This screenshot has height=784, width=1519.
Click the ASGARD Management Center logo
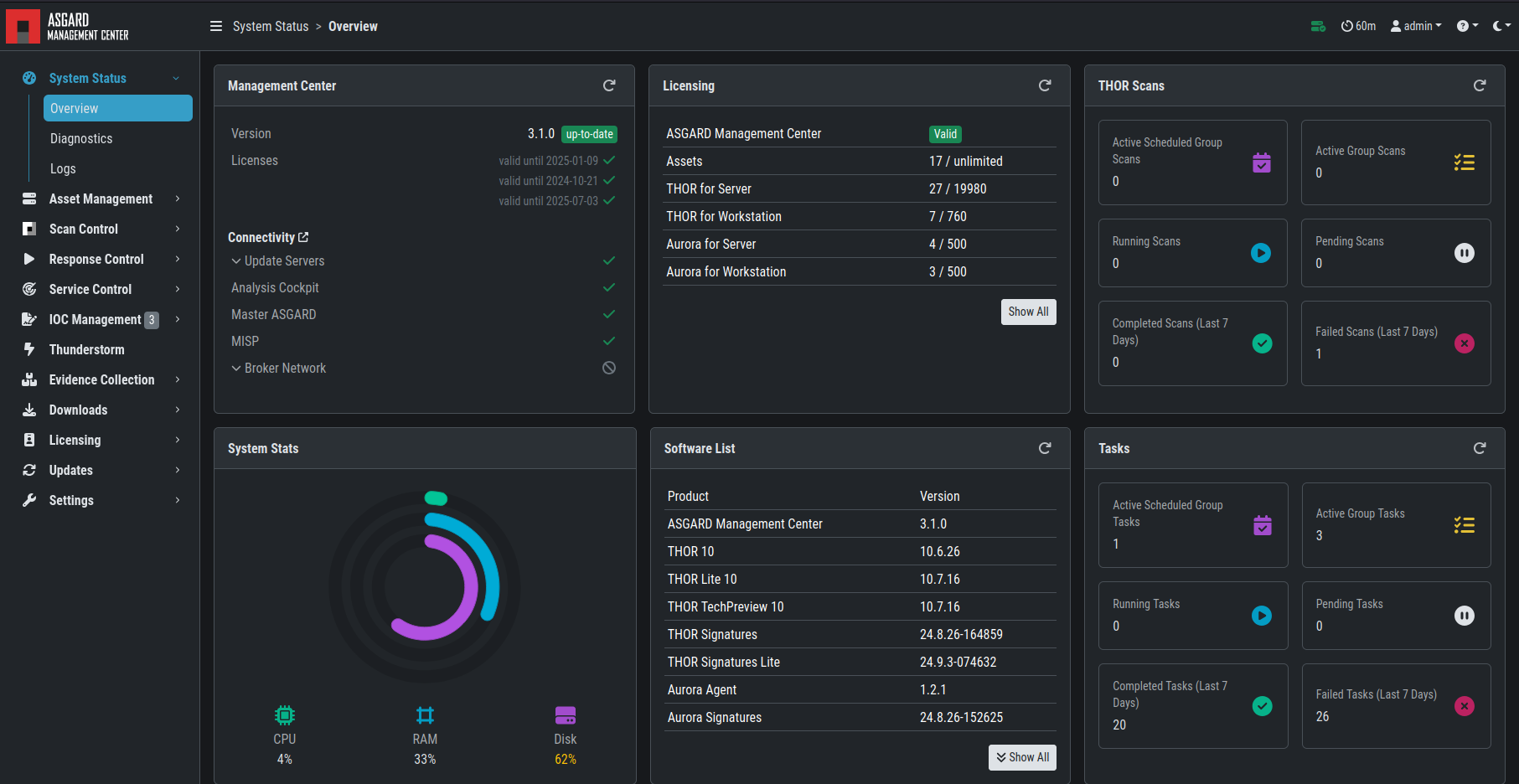tap(68, 26)
